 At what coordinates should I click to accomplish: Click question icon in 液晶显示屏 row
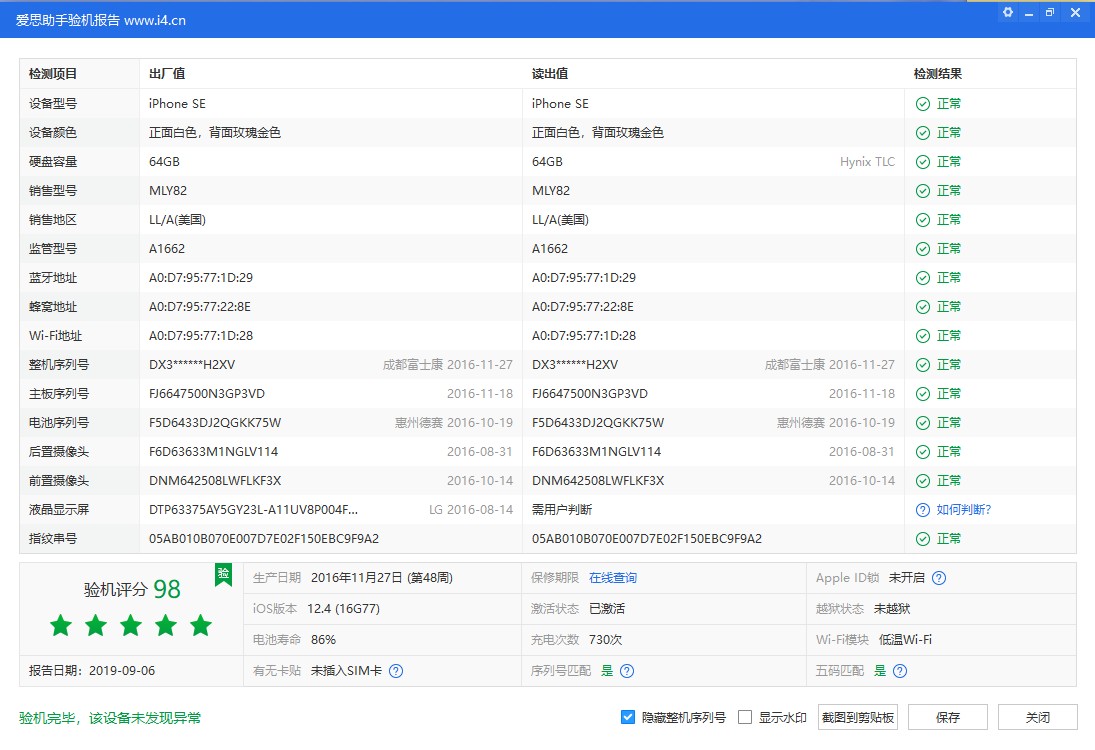922,510
